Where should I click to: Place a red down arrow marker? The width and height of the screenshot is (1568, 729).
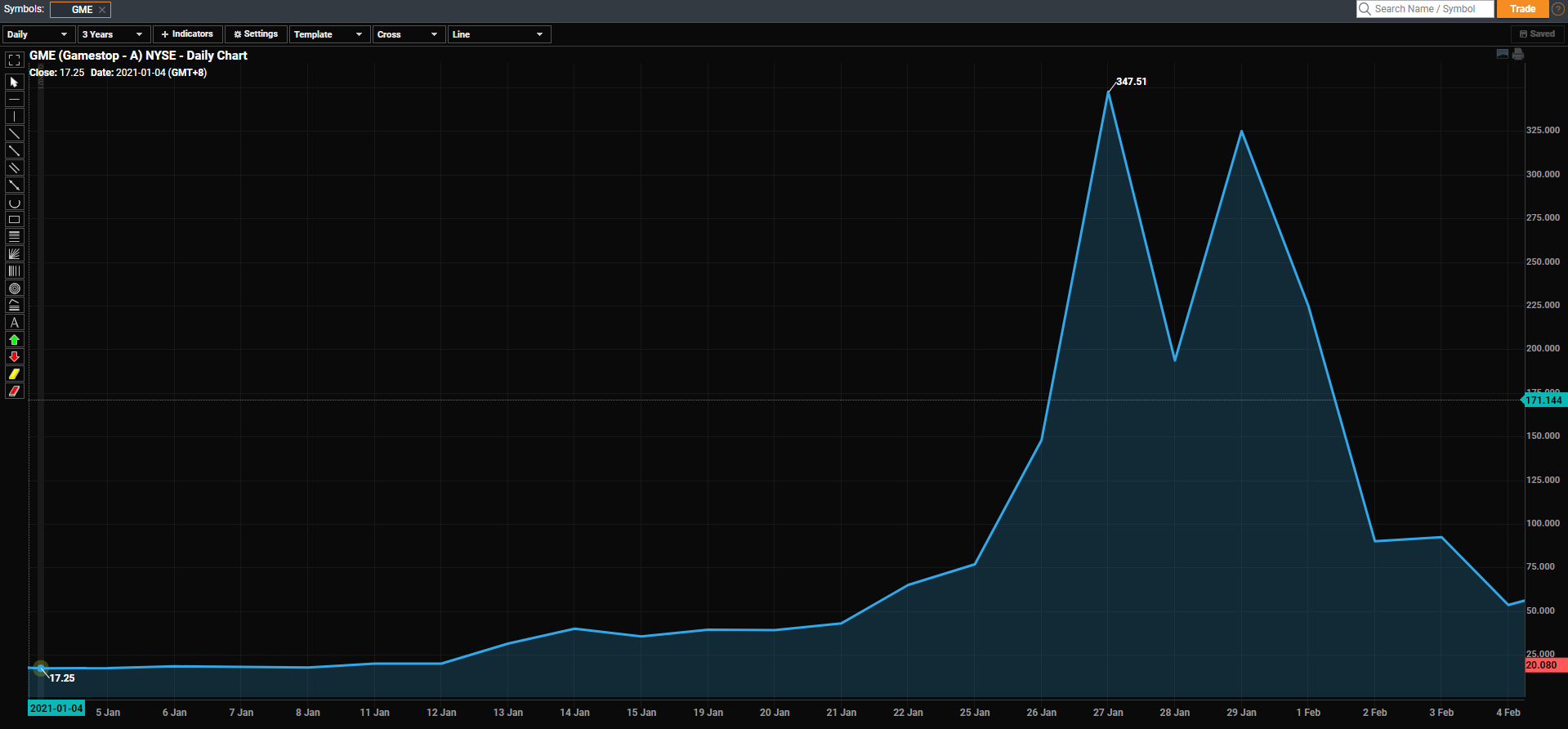(x=14, y=357)
